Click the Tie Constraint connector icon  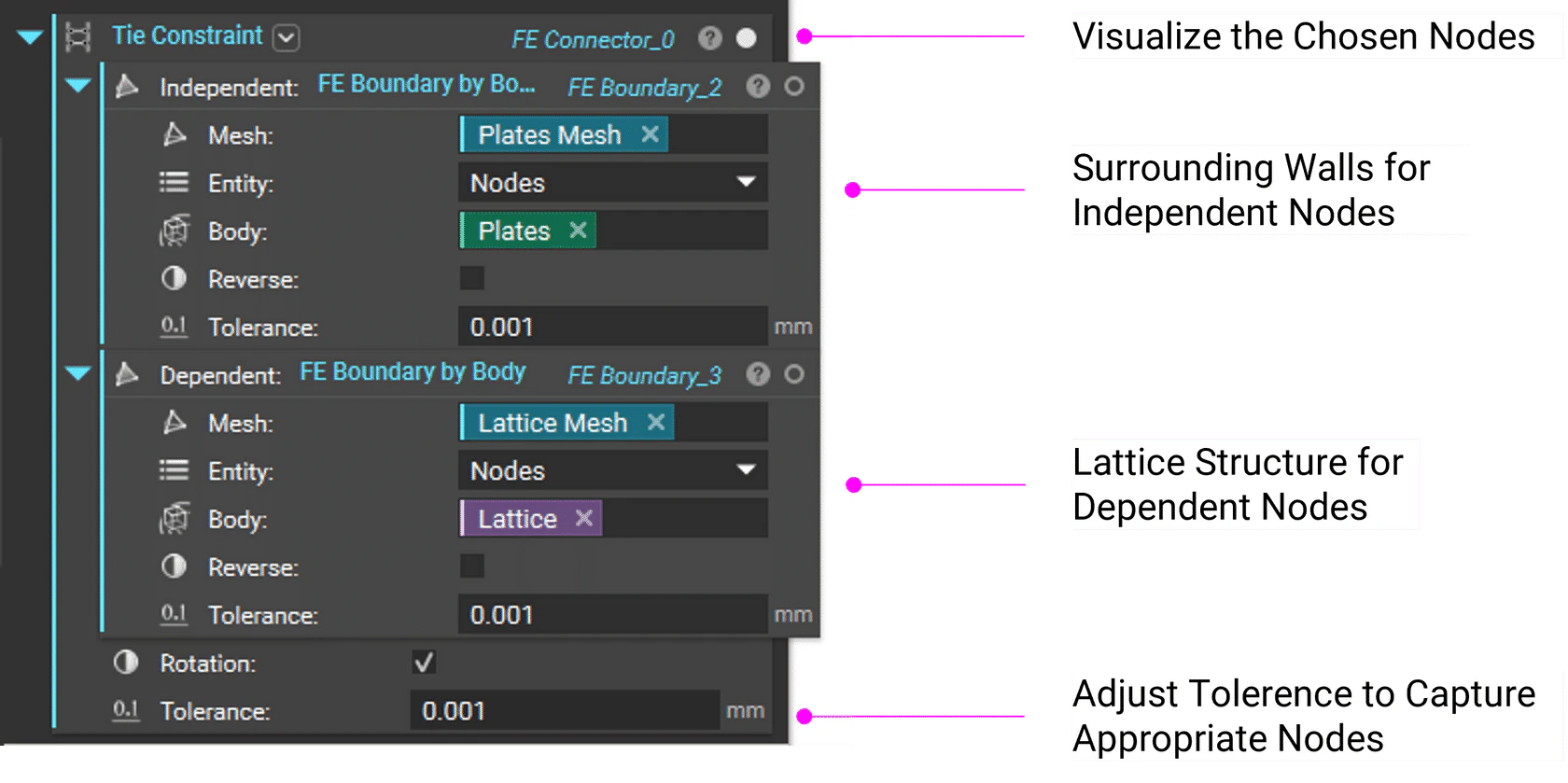tap(78, 37)
